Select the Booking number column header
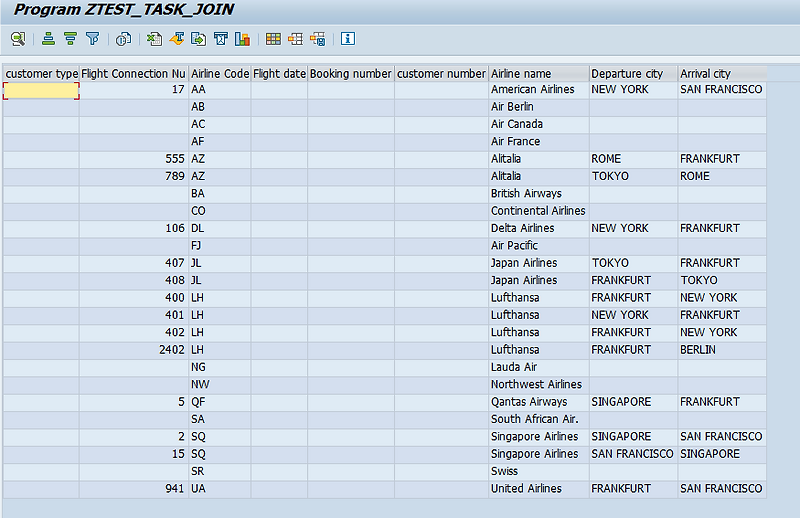This screenshot has height=518, width=800. tap(351, 73)
